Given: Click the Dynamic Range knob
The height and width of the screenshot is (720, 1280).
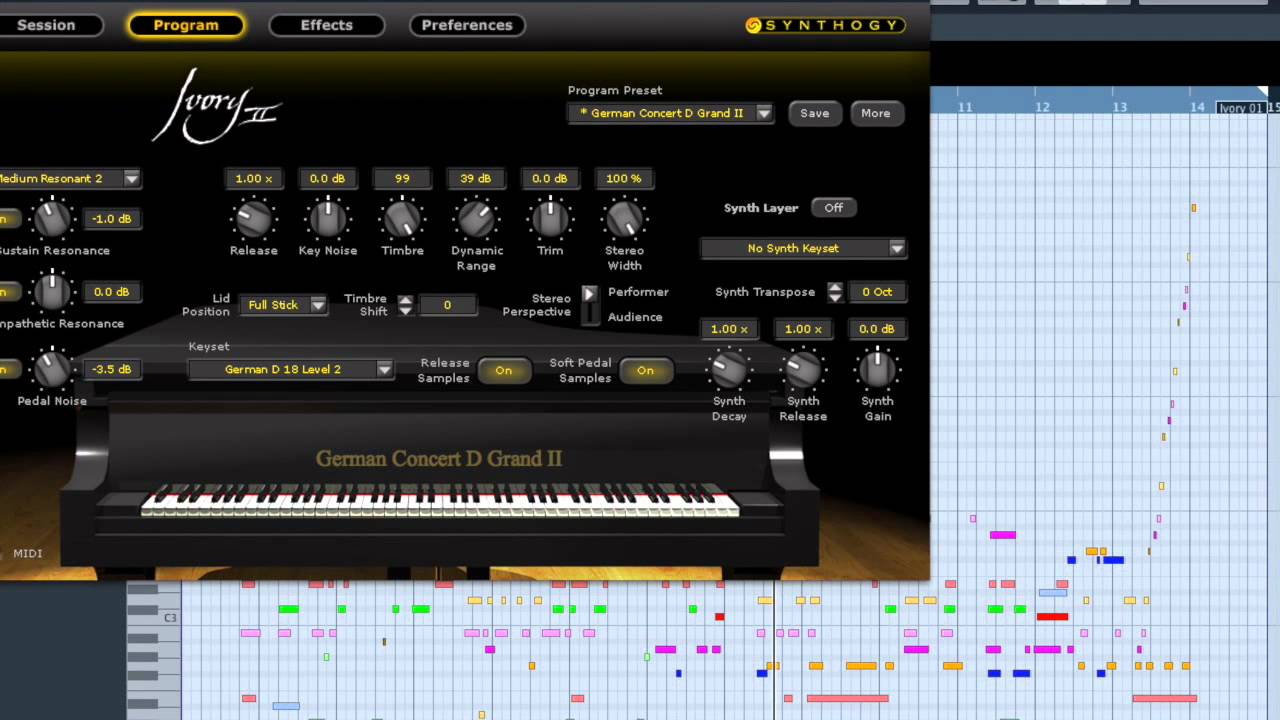Looking at the screenshot, I should tap(476, 219).
